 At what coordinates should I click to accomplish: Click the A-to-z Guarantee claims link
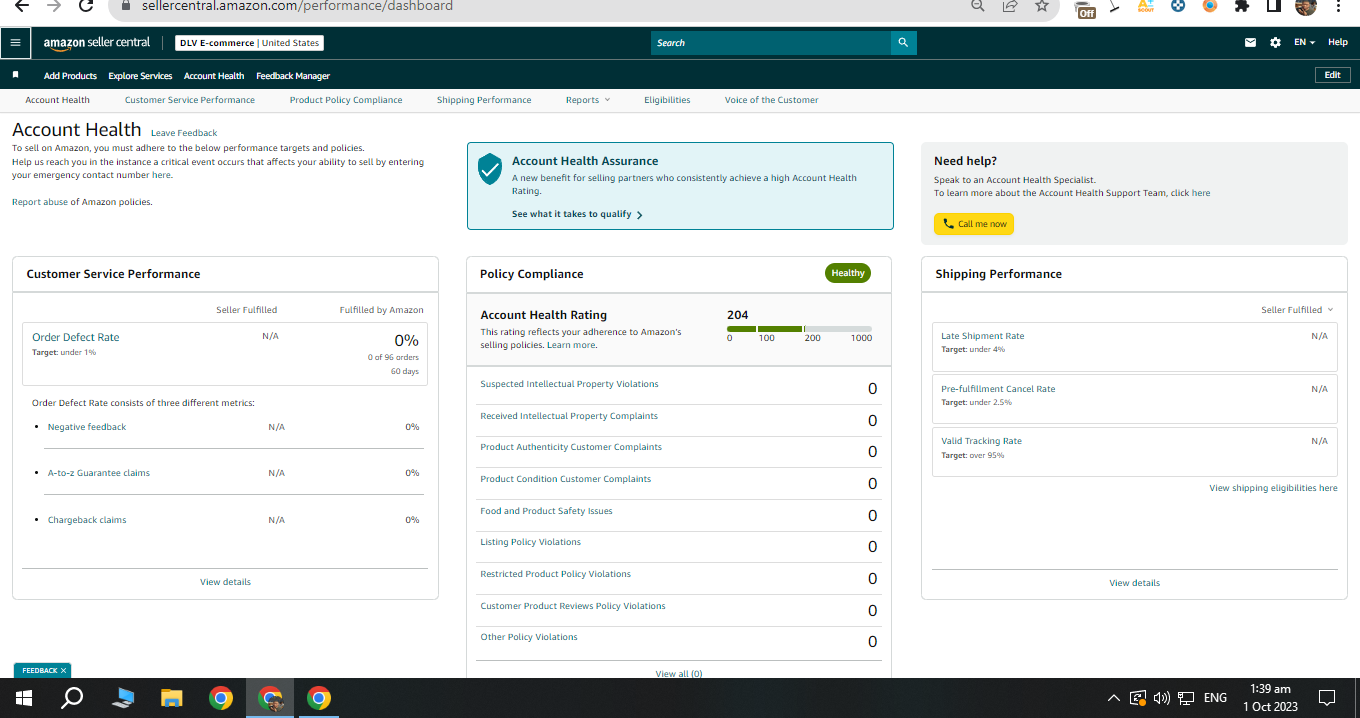point(99,473)
